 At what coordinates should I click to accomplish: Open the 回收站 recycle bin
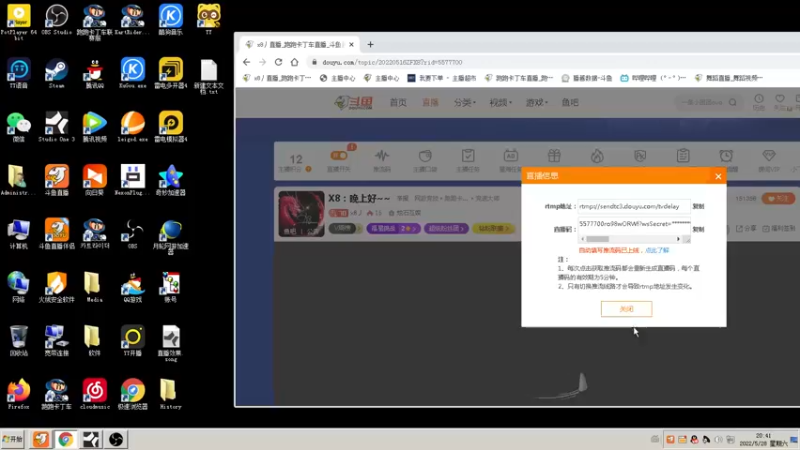[18, 341]
